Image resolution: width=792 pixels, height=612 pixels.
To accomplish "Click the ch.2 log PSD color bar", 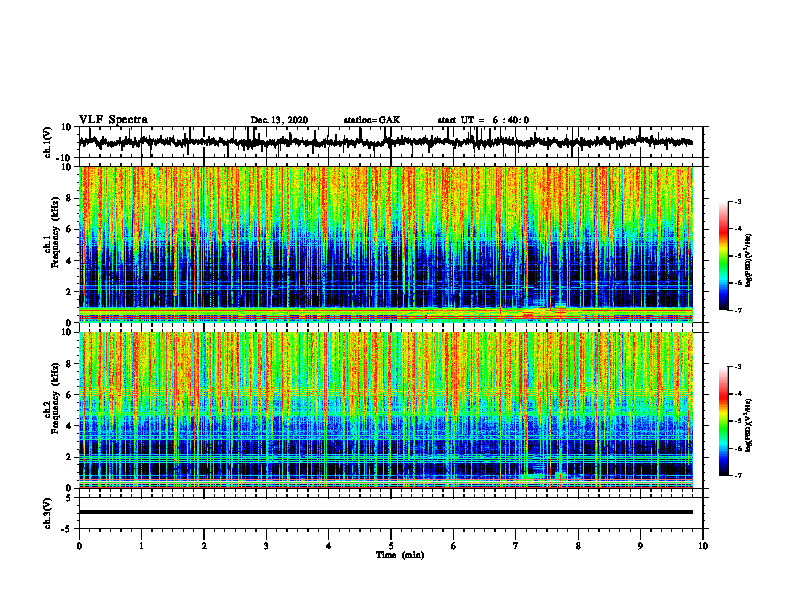I will tap(724, 421).
